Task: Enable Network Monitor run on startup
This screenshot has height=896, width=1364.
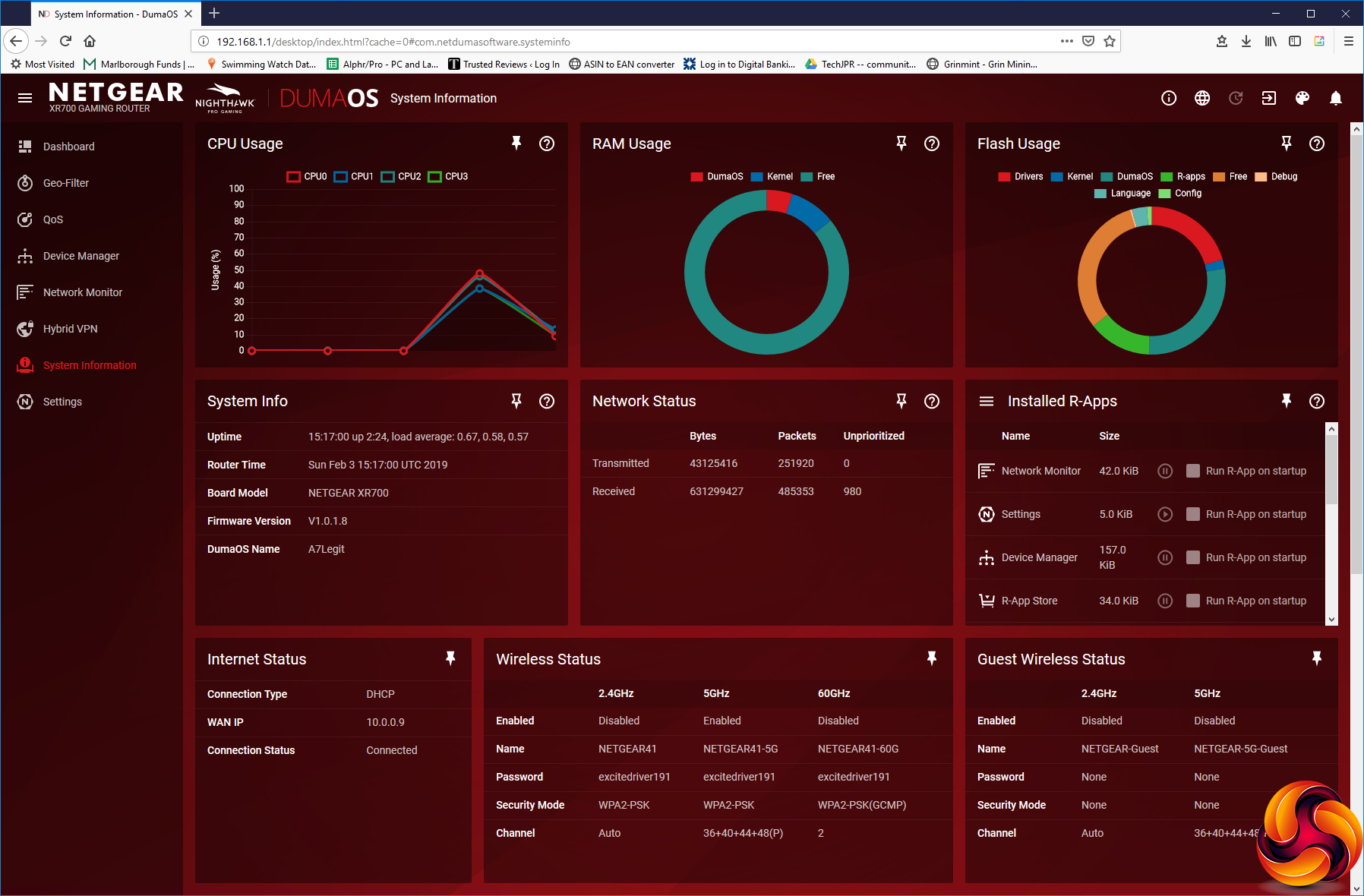Action: pyautogui.click(x=1193, y=471)
